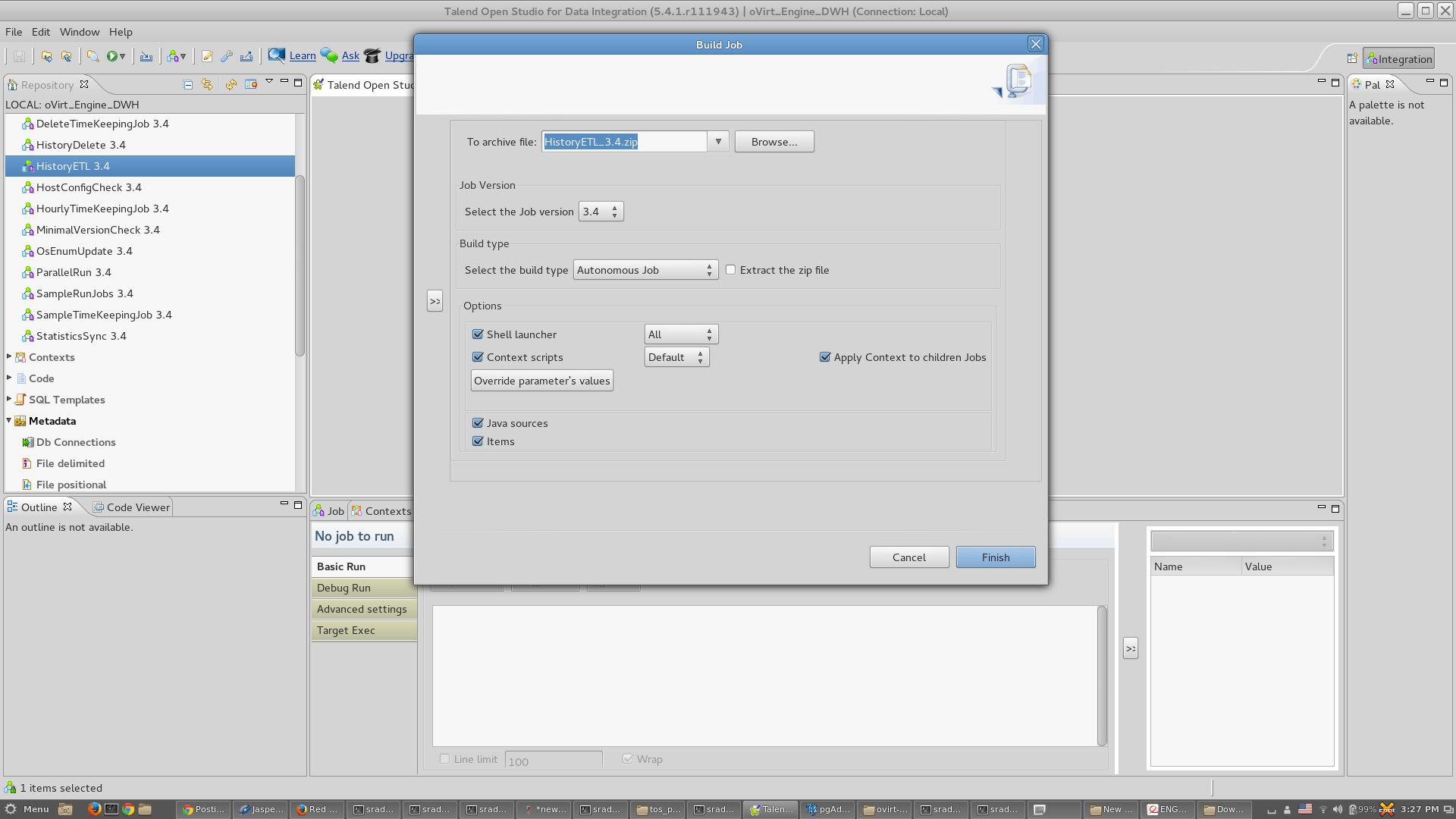Click the Find a Specific Job icon

tap(93, 56)
